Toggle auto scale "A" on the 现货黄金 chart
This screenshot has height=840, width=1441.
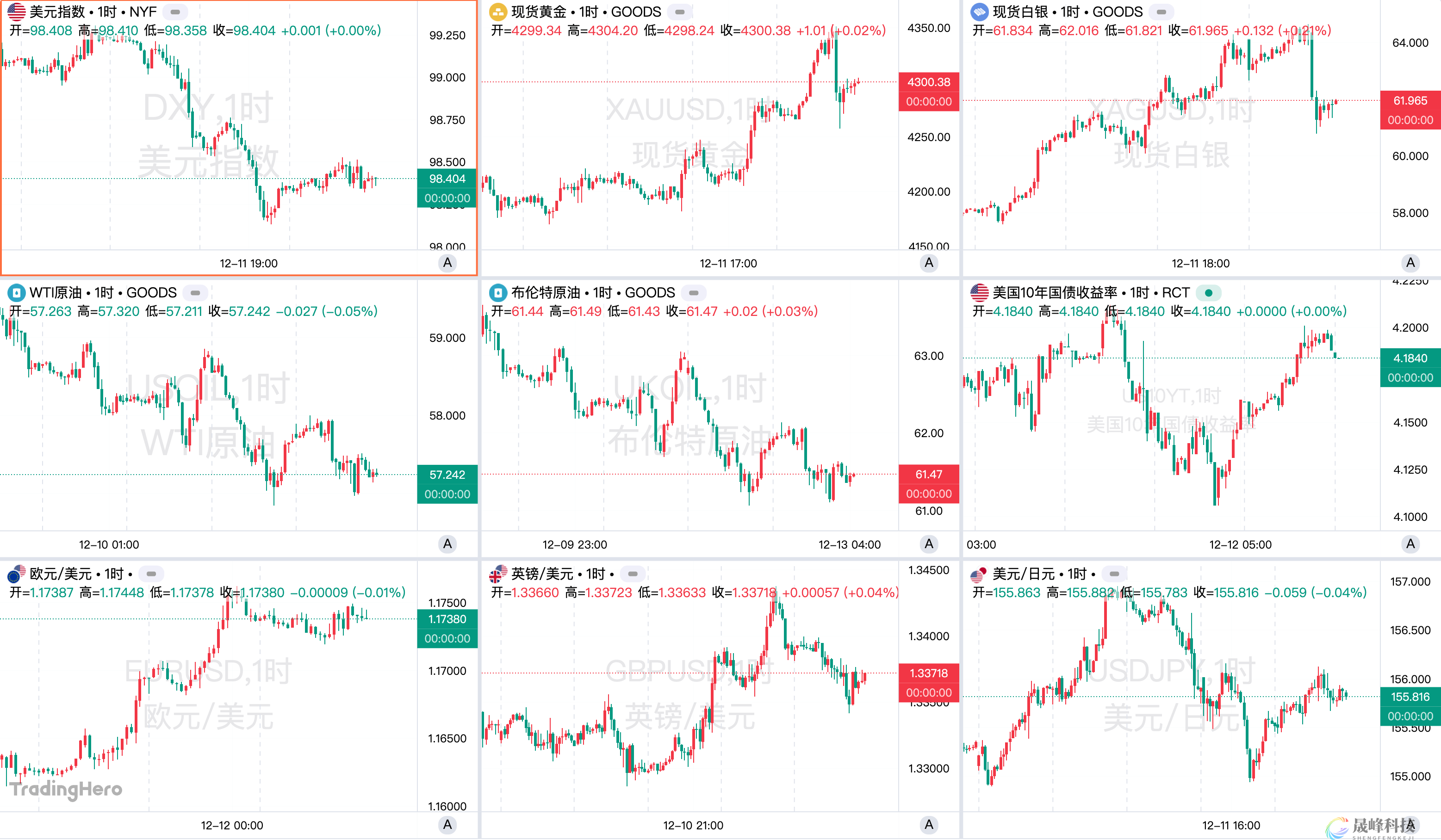[x=929, y=263]
